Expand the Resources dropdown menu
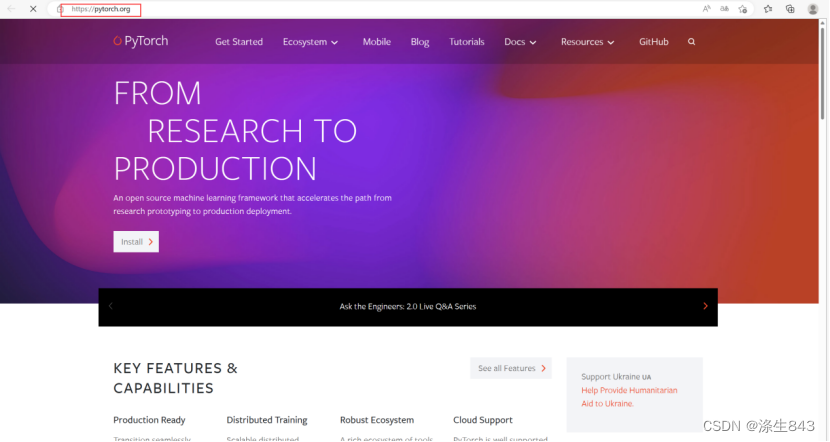The width and height of the screenshot is (830, 442). click(x=588, y=42)
